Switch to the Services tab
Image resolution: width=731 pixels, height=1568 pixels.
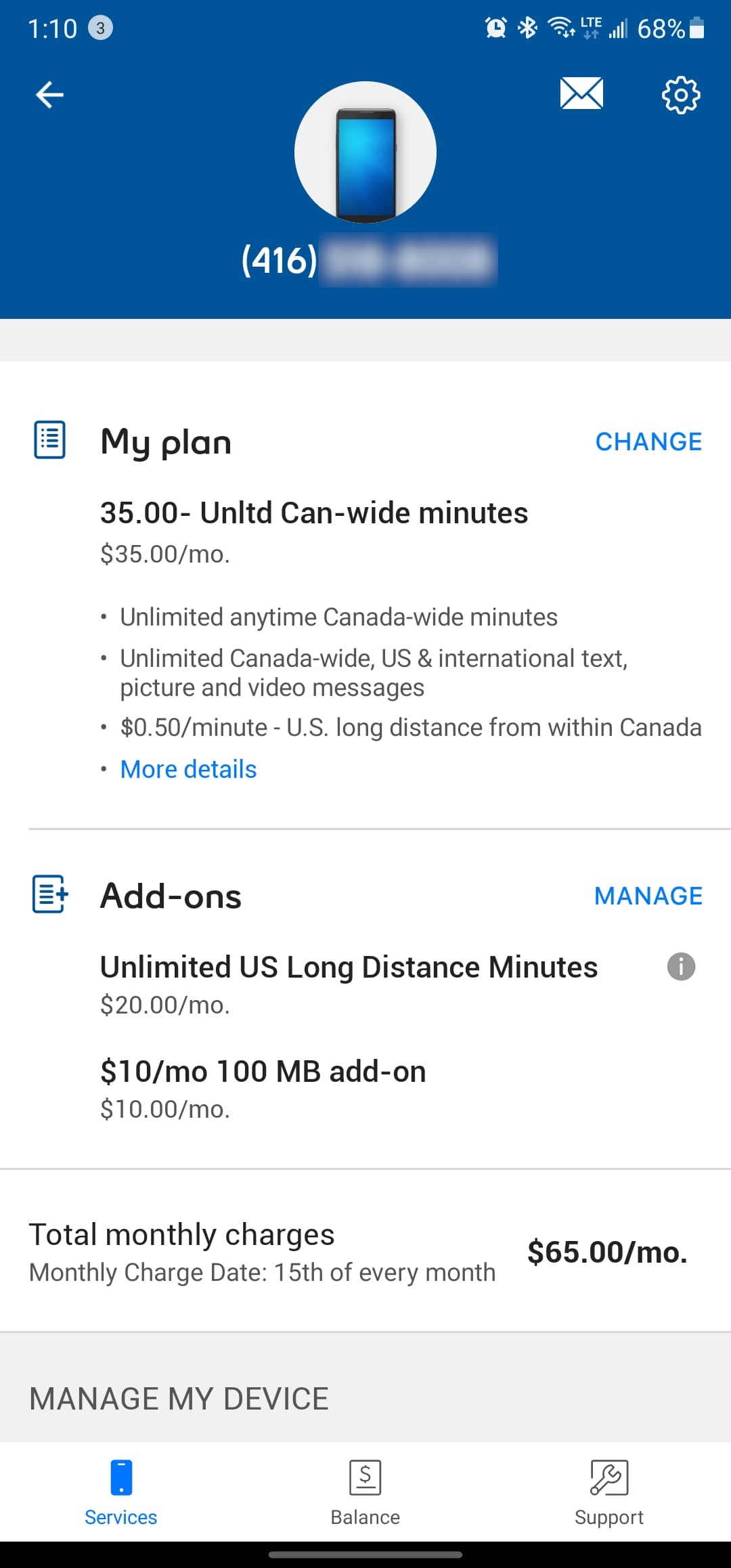pos(121,1491)
